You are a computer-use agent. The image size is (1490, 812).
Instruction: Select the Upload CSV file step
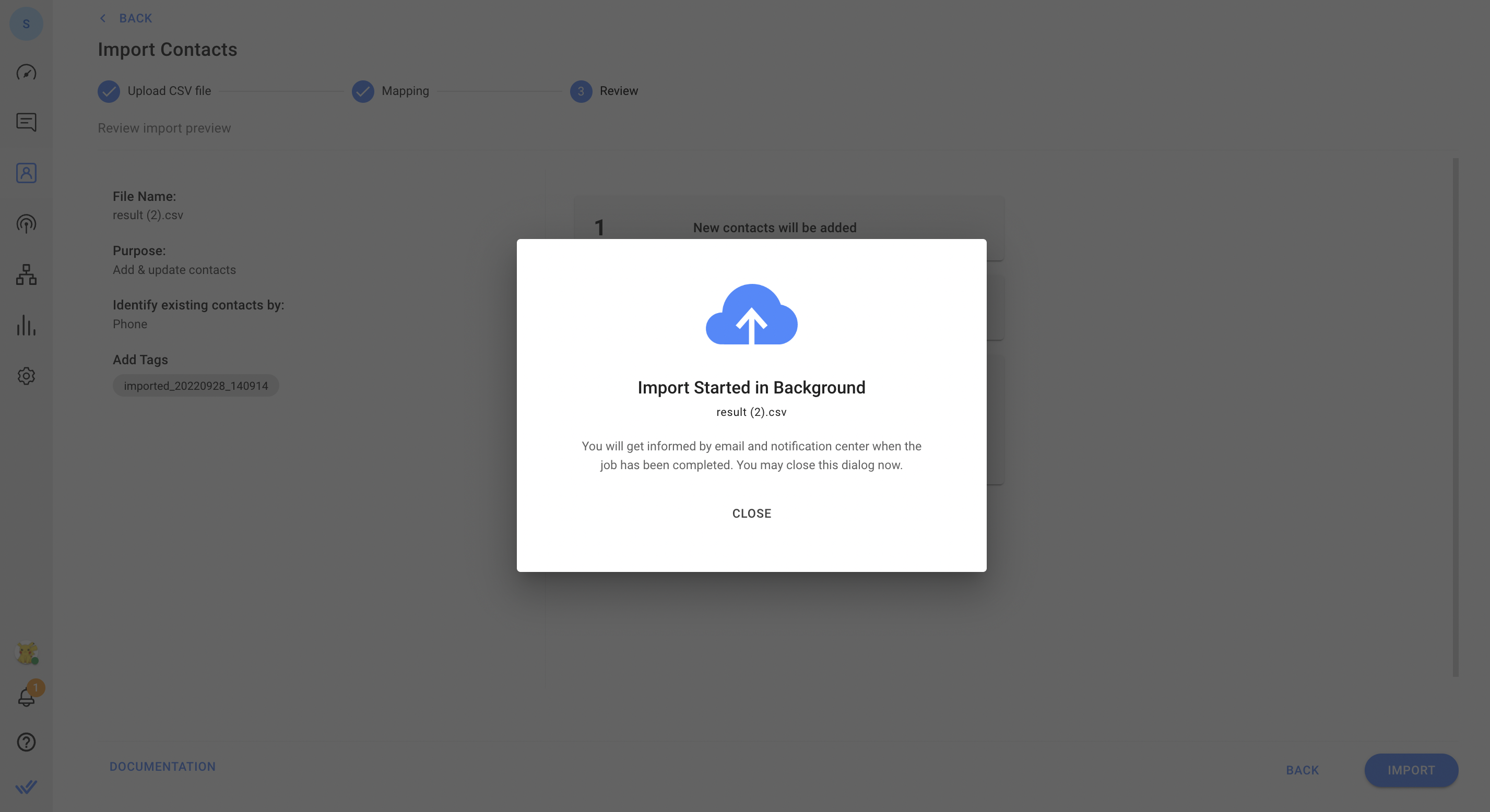point(155,91)
